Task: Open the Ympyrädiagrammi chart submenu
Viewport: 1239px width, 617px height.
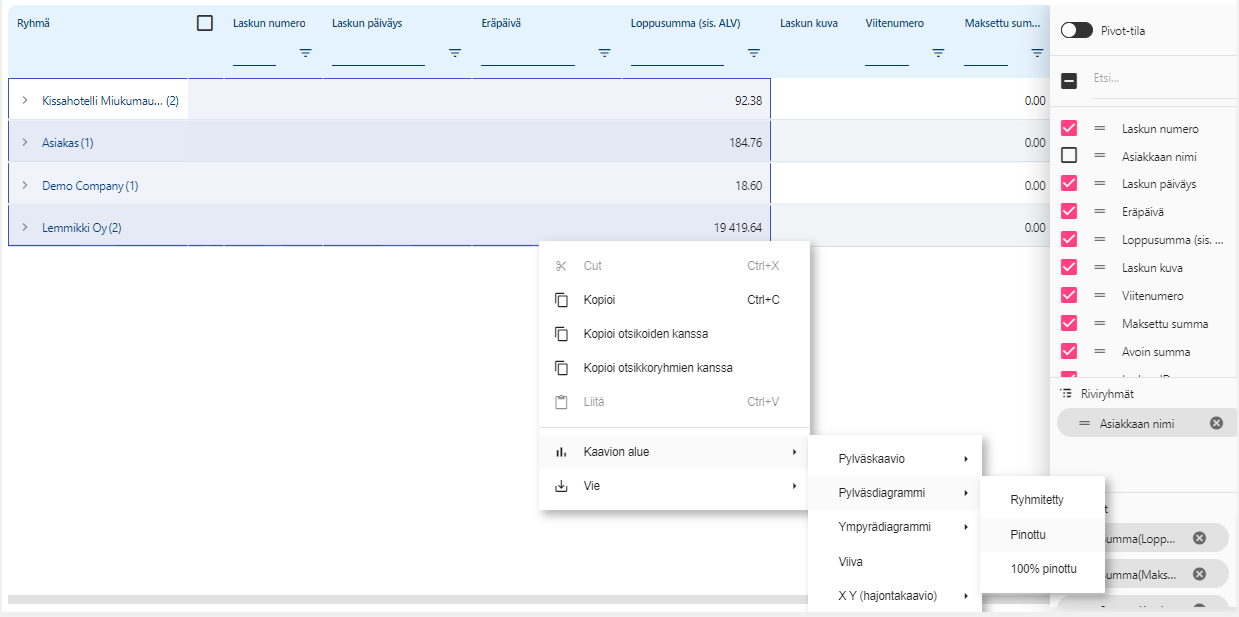Action: tap(895, 527)
